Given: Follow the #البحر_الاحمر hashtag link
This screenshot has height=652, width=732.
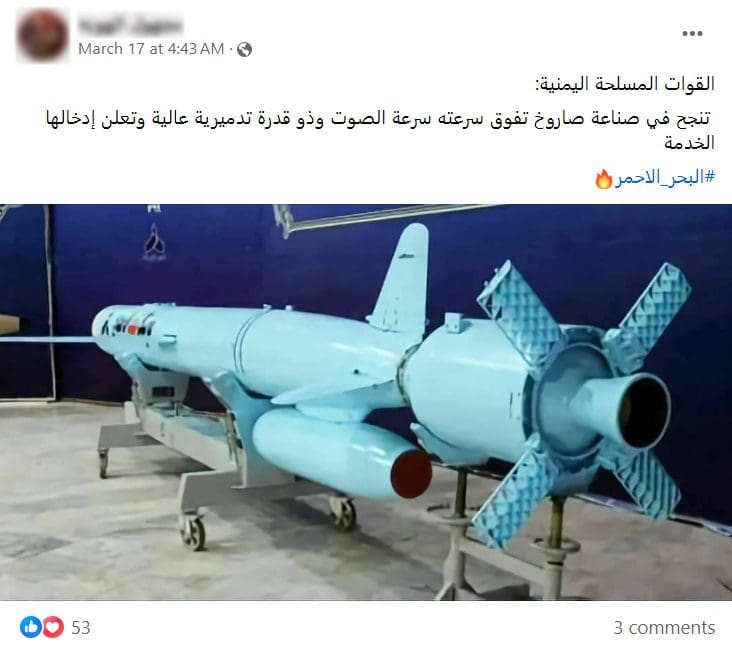Looking at the screenshot, I should point(664,178).
